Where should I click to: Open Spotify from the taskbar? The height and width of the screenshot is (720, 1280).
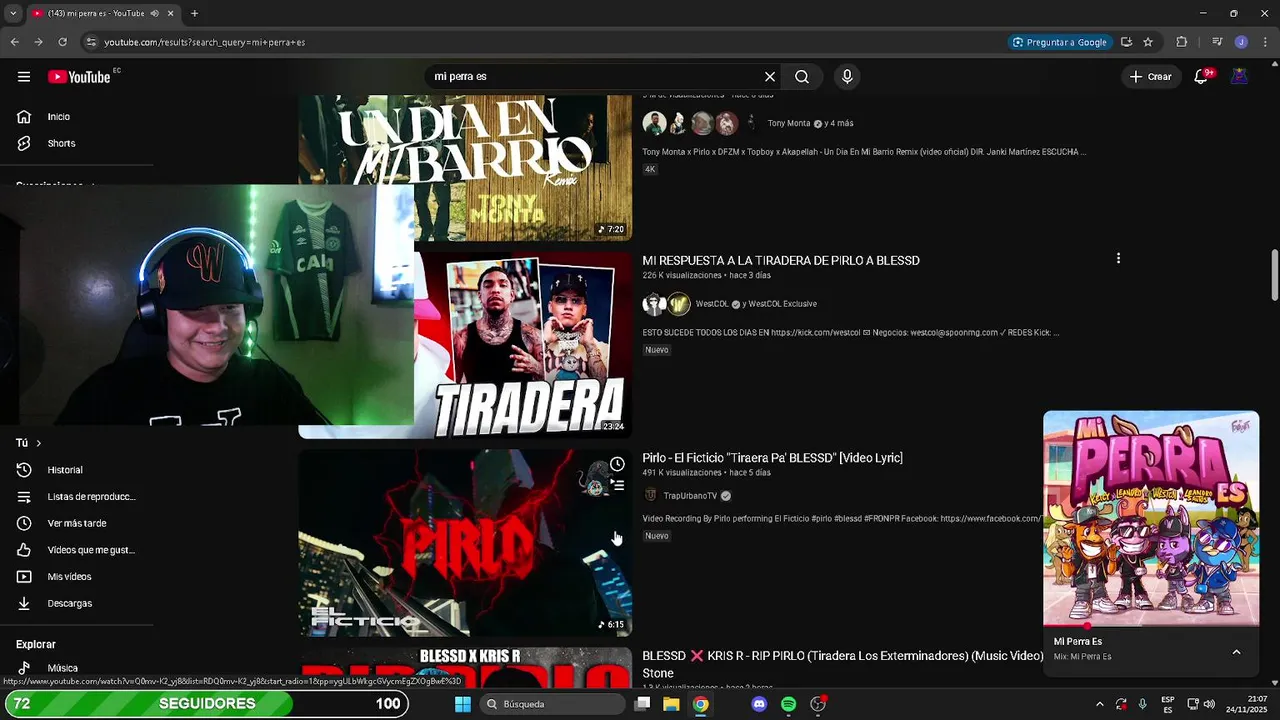coord(788,704)
